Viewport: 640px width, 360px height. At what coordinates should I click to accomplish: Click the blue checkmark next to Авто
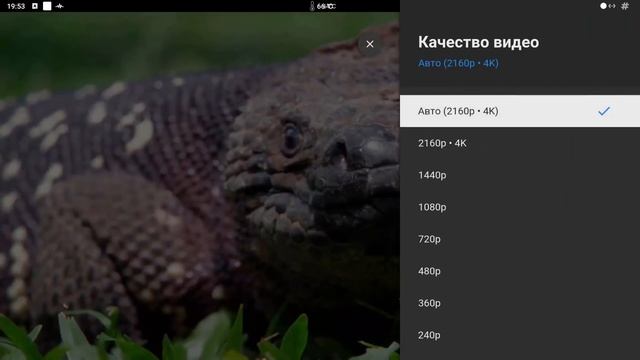[604, 111]
